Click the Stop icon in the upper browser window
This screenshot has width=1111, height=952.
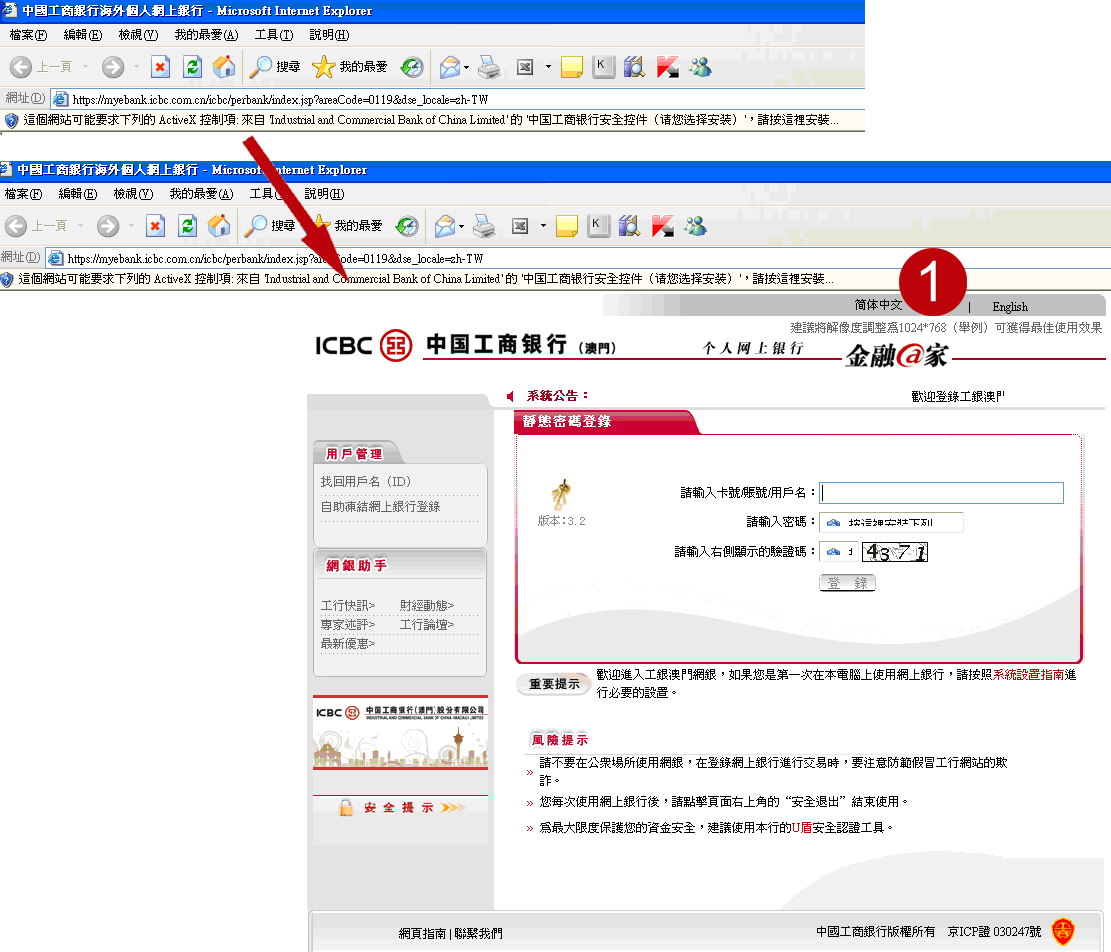click(161, 67)
